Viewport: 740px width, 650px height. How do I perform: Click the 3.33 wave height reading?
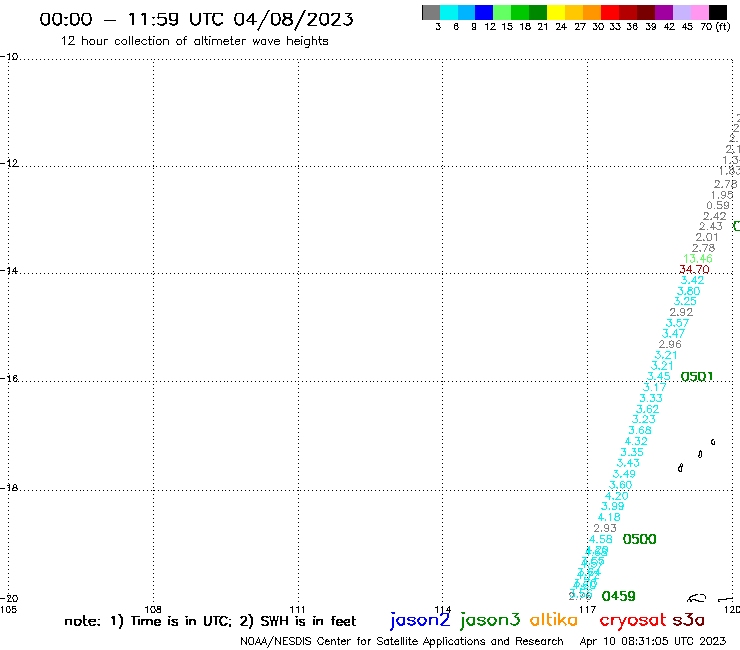click(651, 398)
